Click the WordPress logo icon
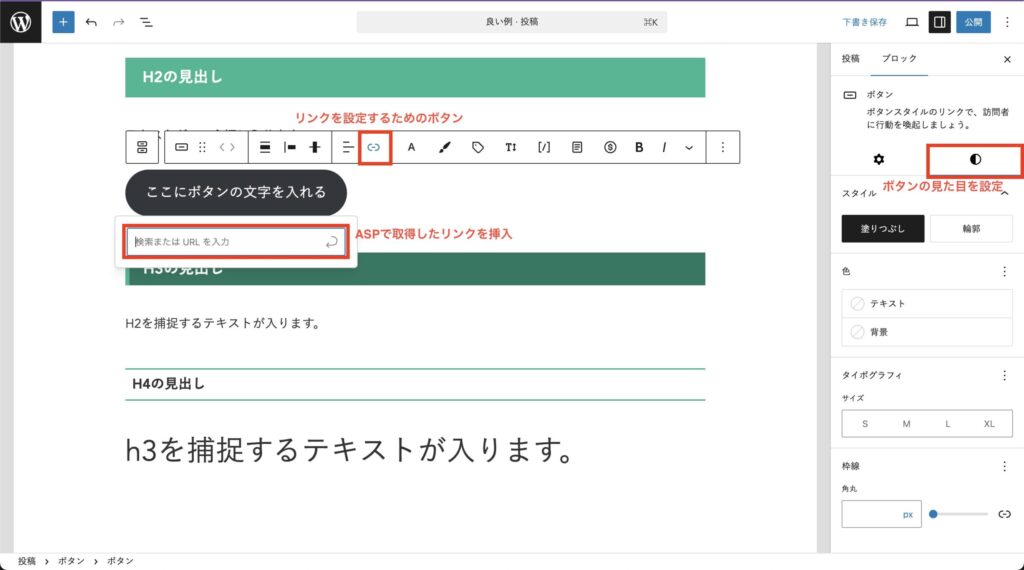Image resolution: width=1024 pixels, height=570 pixels. 20,22
